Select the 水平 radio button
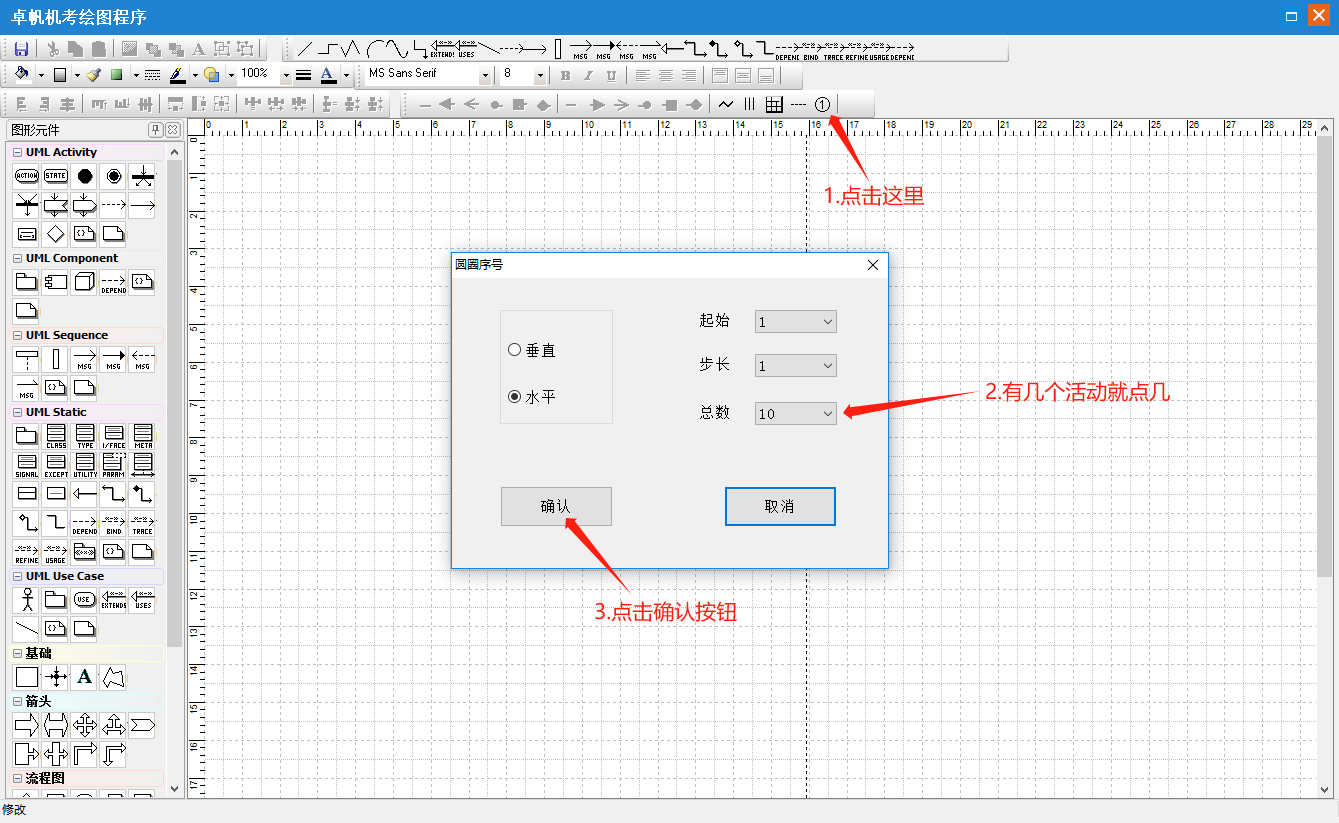The image size is (1339, 823). pyautogui.click(x=515, y=397)
